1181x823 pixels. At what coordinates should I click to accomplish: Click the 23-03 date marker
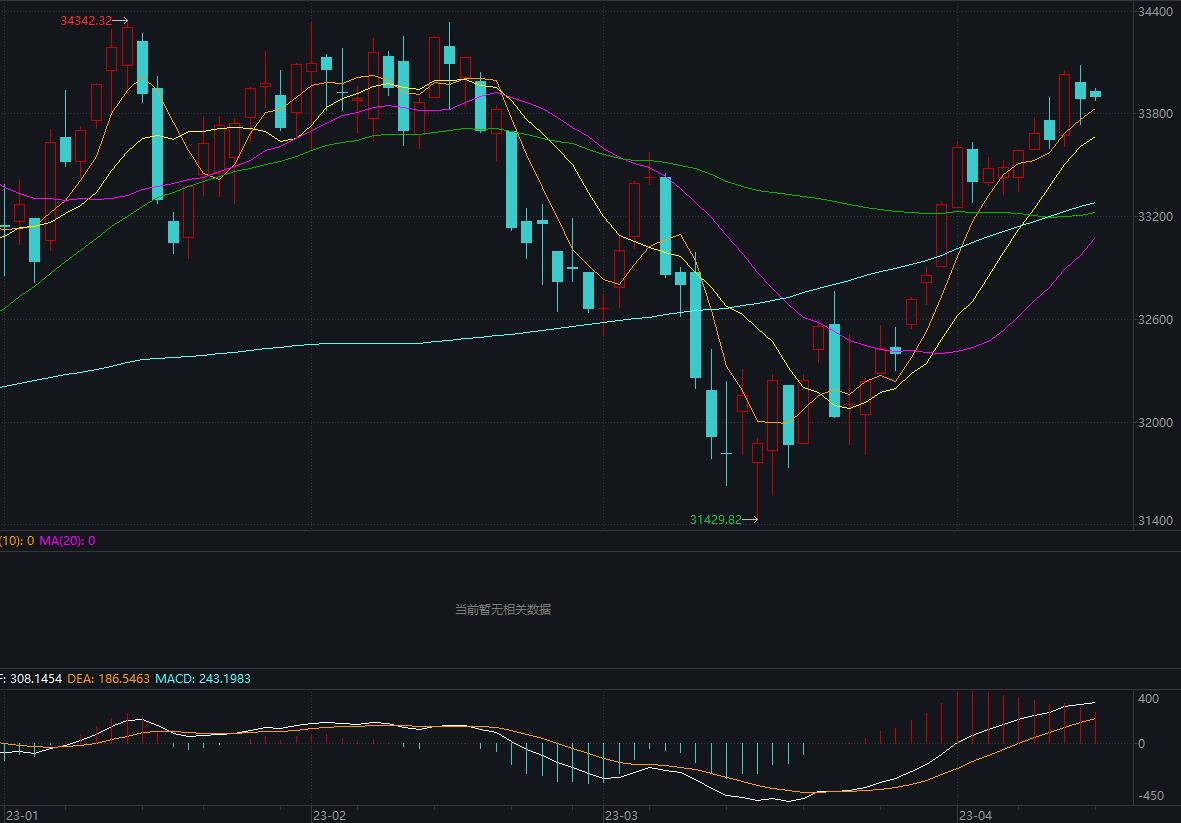(621, 815)
